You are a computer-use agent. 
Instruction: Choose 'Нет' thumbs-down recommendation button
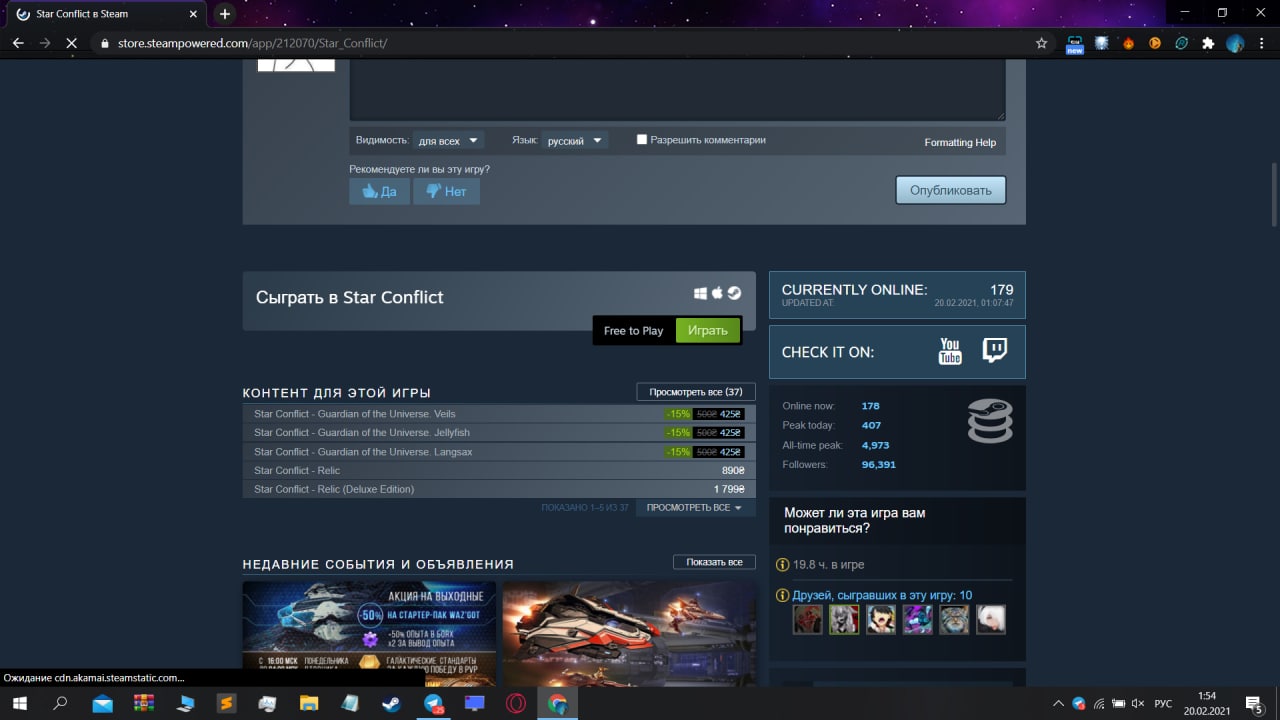(446, 191)
